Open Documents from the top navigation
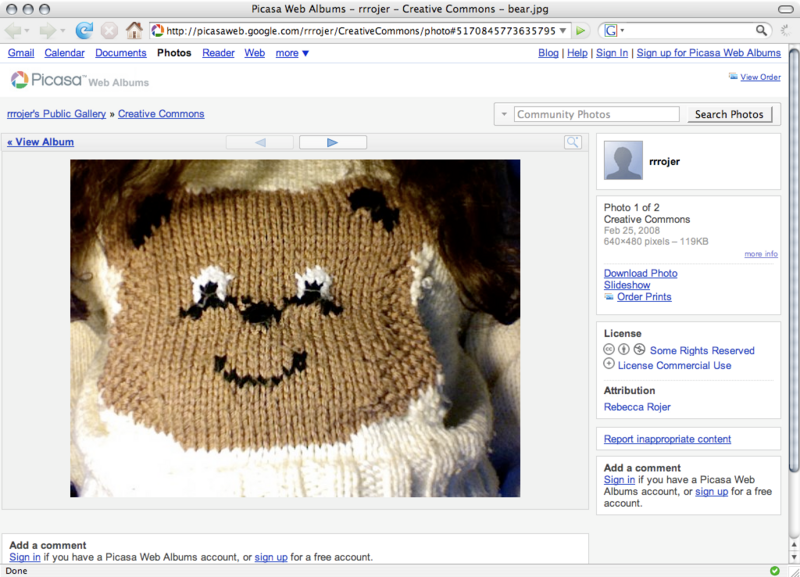This screenshot has height=577, width=800. 120,53
